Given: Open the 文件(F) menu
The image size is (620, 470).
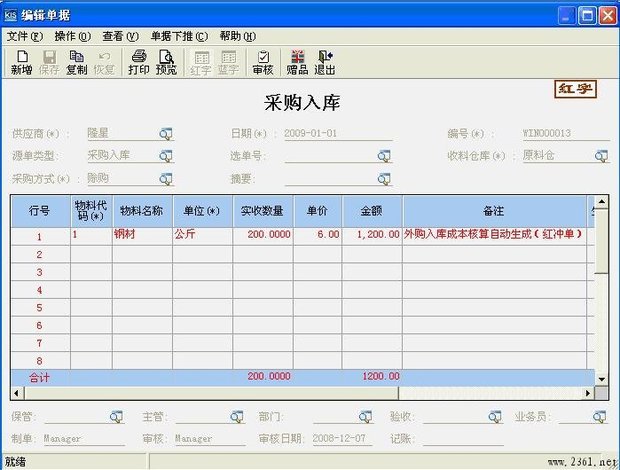Looking at the screenshot, I should click(x=25, y=36).
